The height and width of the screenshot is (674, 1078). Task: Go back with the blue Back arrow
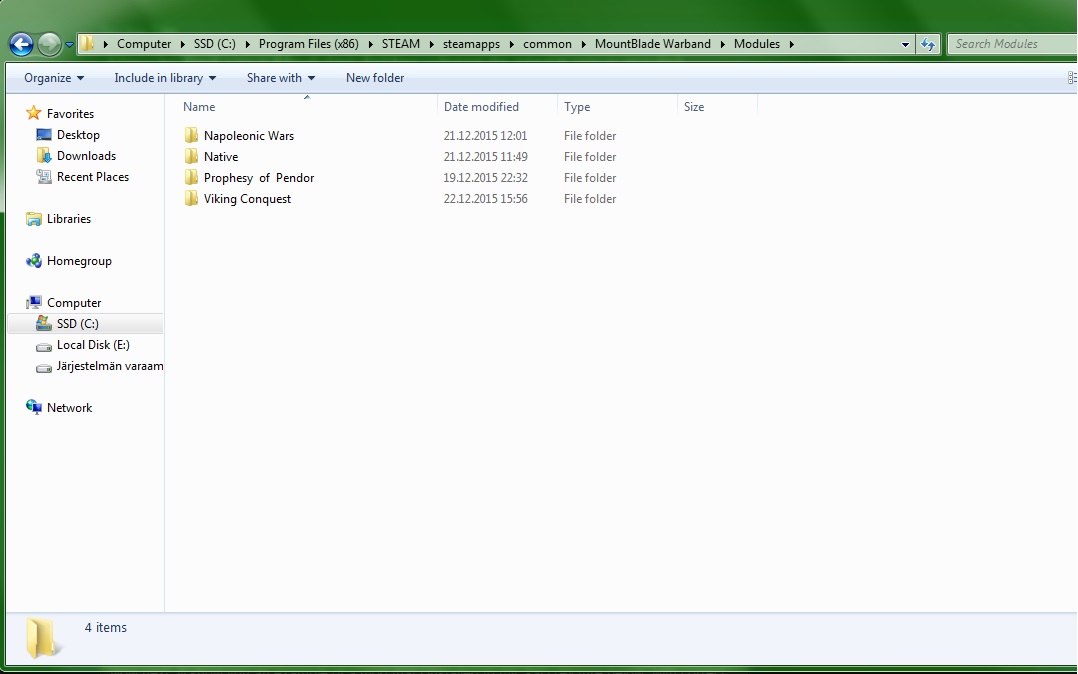coord(21,45)
